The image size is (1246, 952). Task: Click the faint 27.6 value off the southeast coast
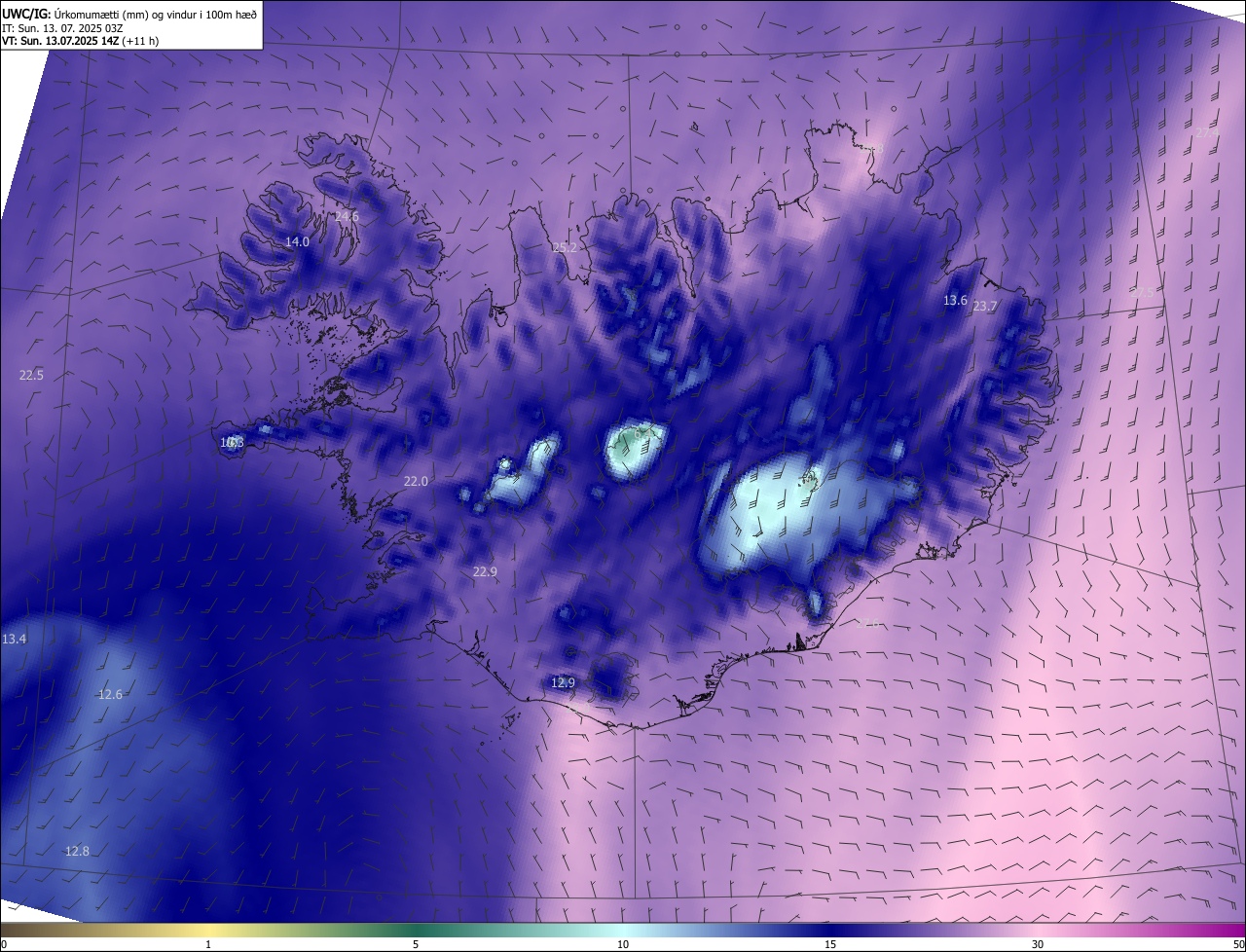click(x=866, y=622)
